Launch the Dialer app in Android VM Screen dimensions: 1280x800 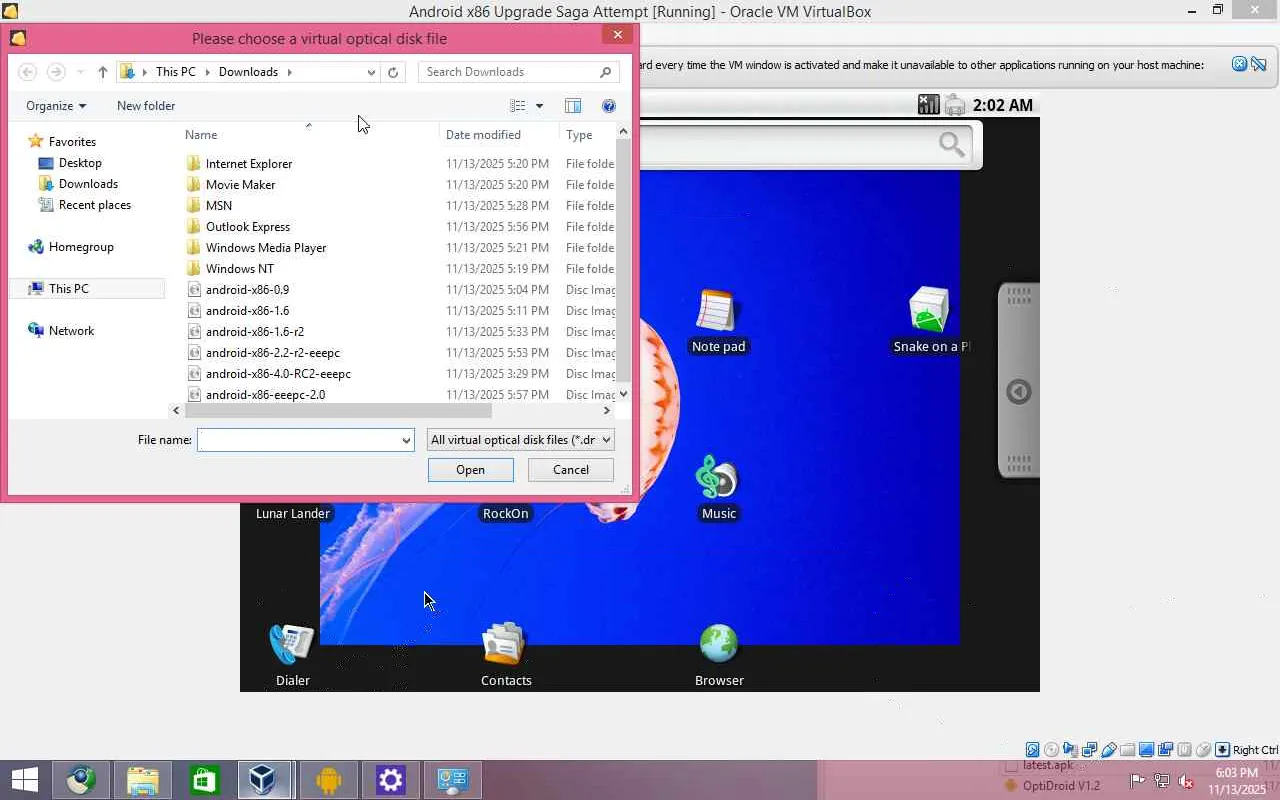[x=292, y=655]
